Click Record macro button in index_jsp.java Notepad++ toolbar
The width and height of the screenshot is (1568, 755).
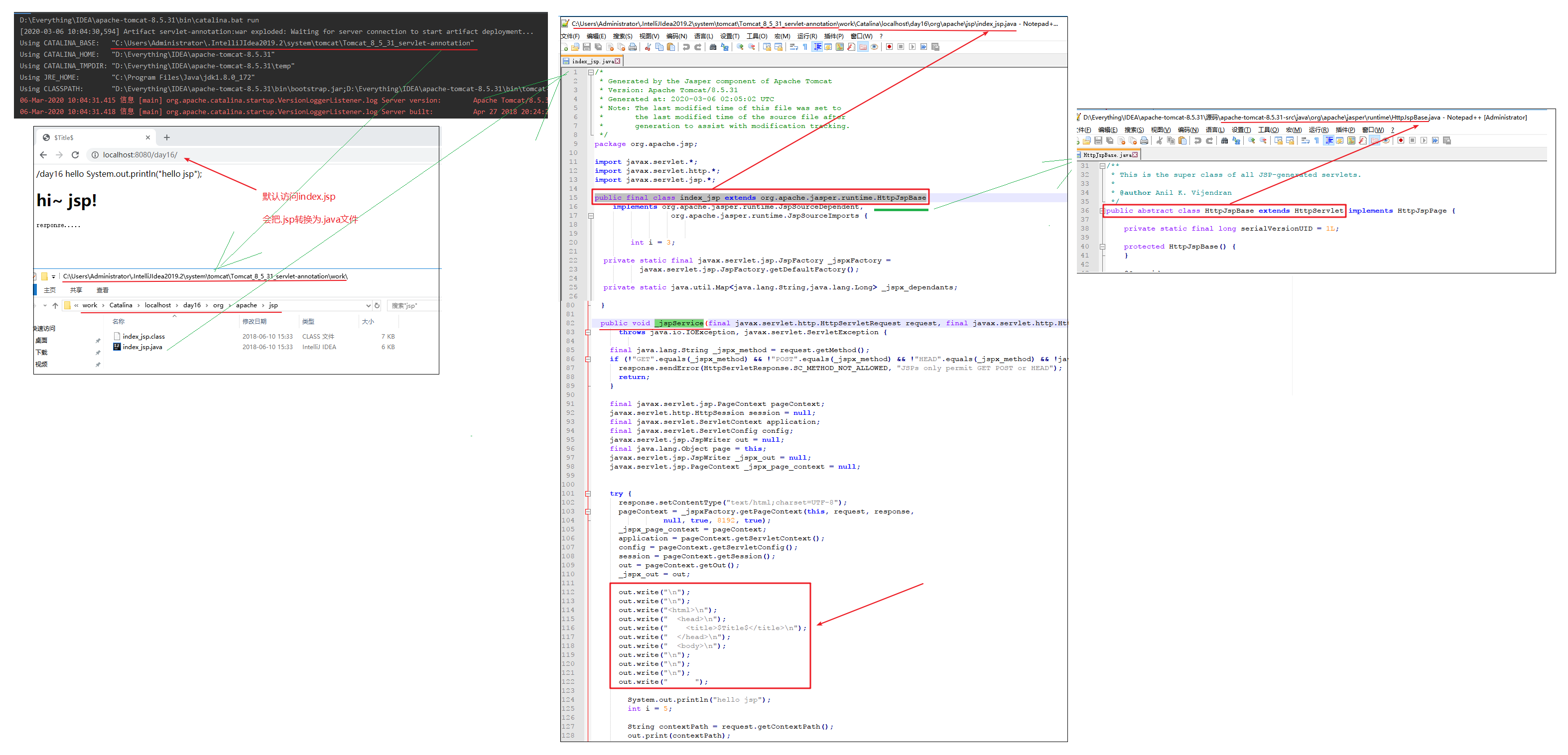[x=889, y=47]
